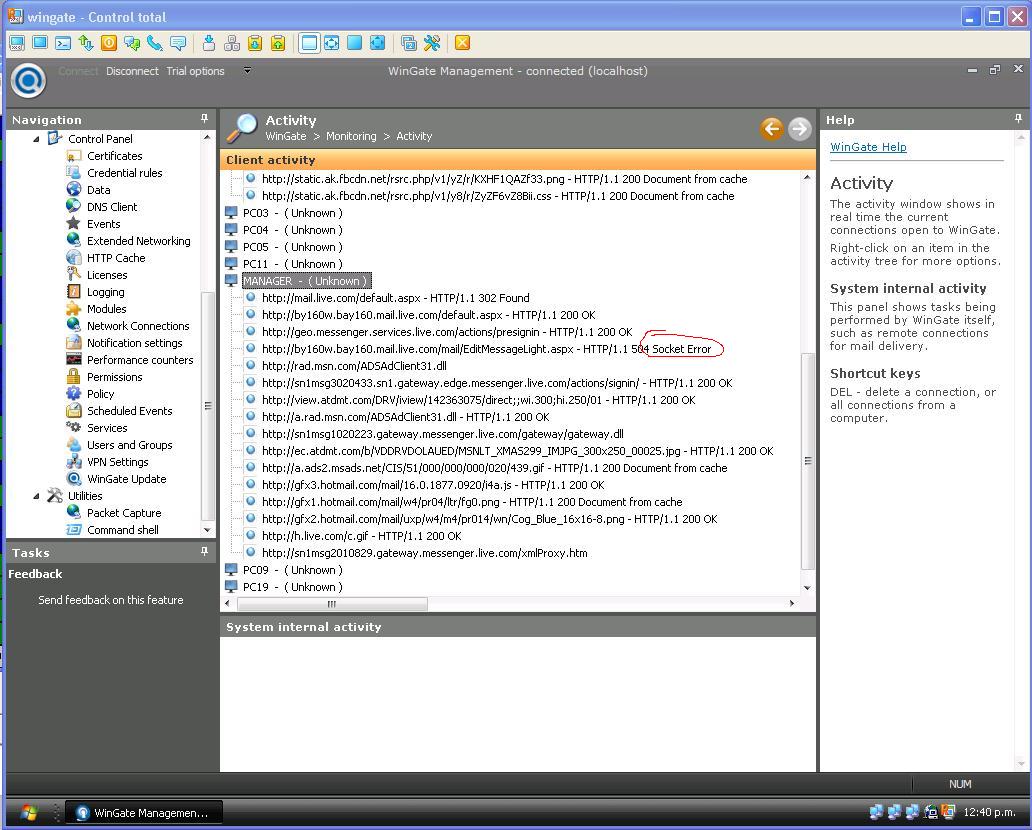Image resolution: width=1032 pixels, height=830 pixels.
Task: Click the WinGate breadcrumb
Action: (286, 136)
